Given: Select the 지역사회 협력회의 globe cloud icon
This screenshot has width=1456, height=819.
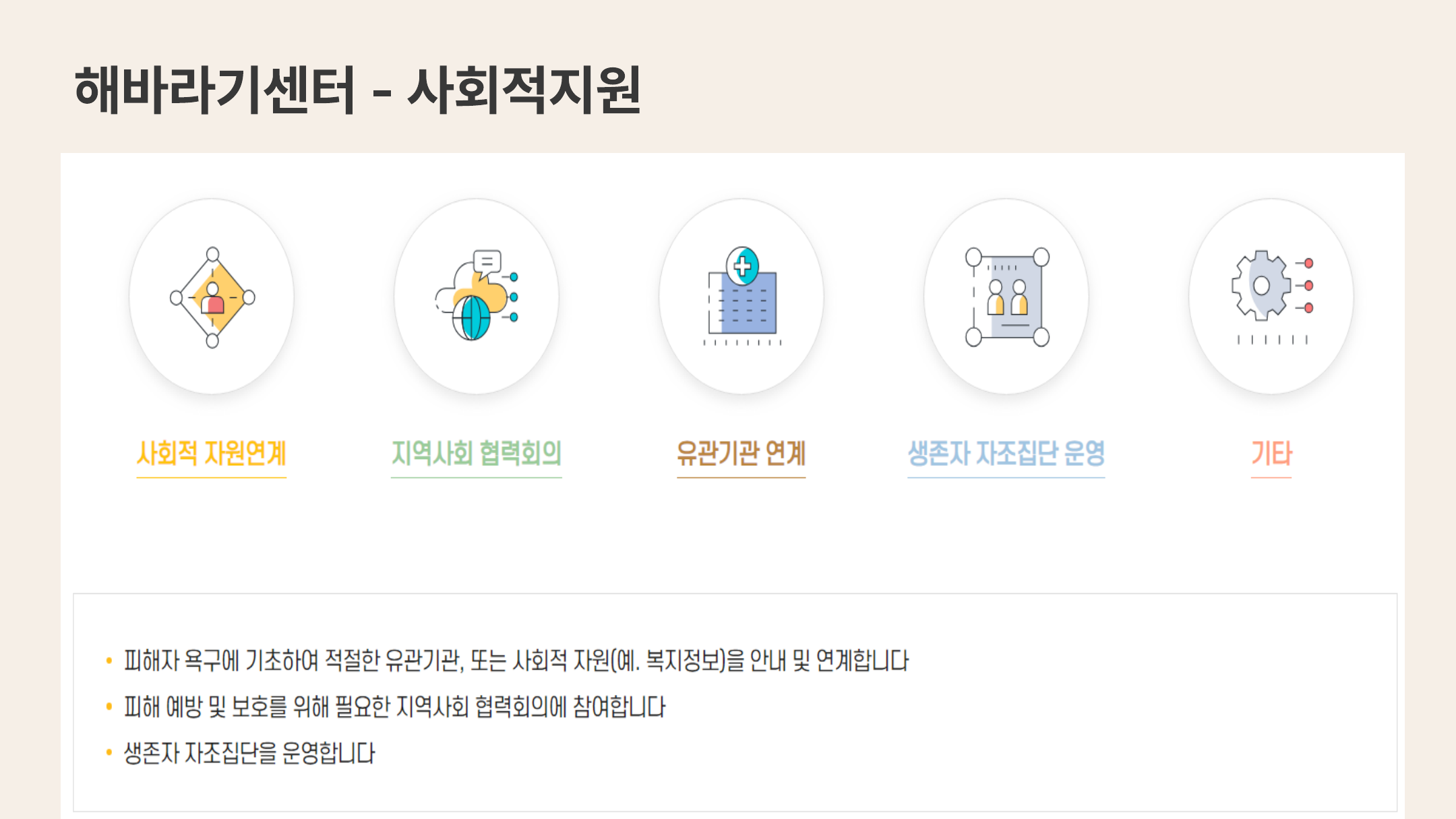Looking at the screenshot, I should pyautogui.click(x=477, y=295).
